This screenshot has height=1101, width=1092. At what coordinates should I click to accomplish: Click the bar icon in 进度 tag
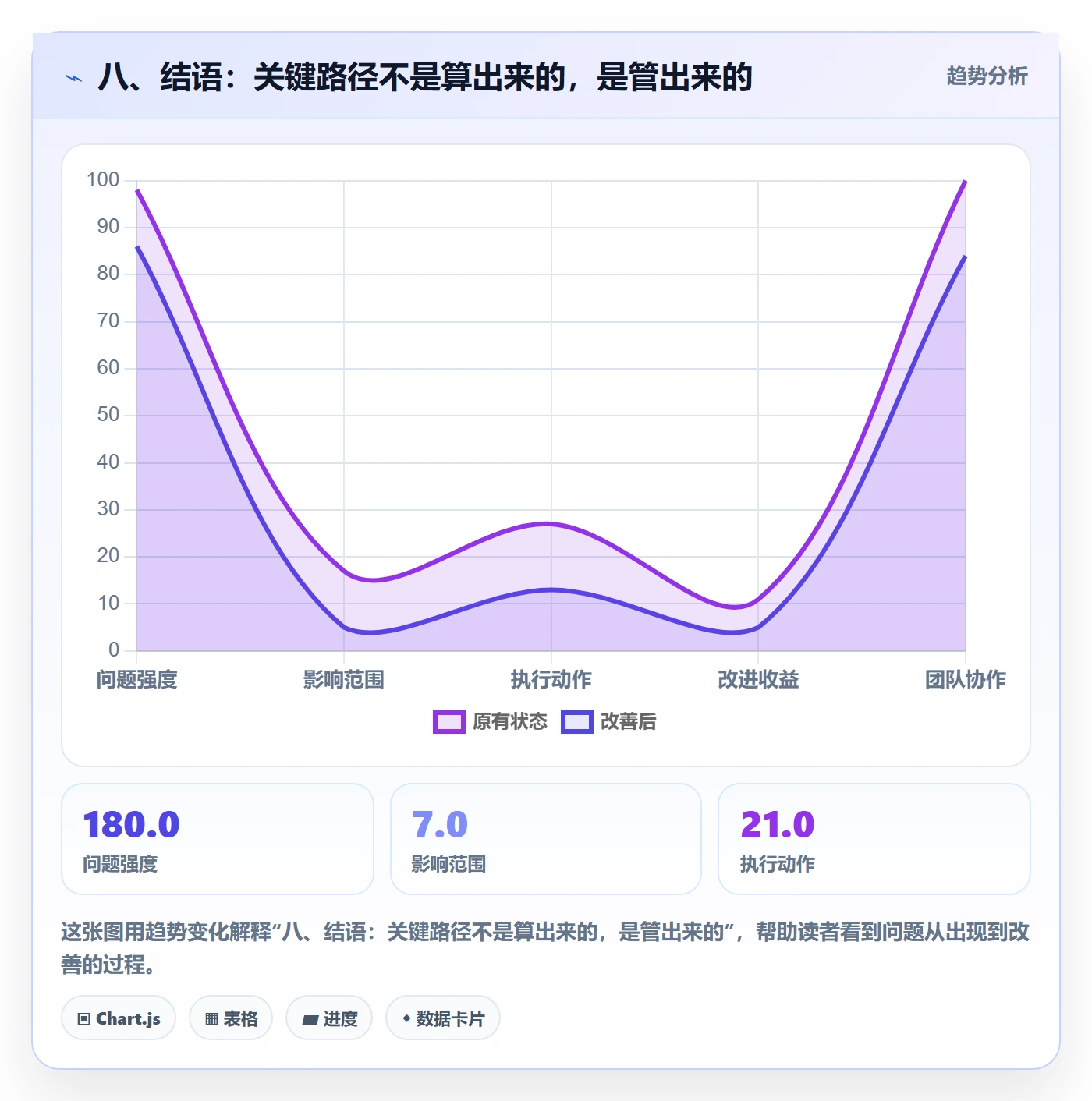pos(310,1019)
